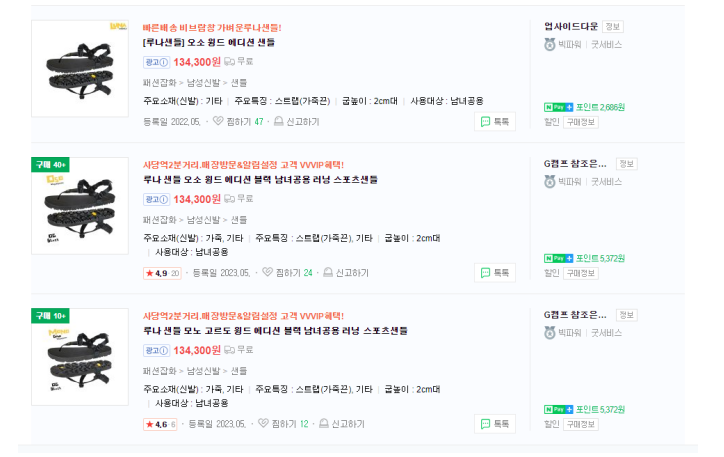The image size is (724, 457).
Task: Click the heart 찜하기 icon on third product
Action: (x=263, y=423)
